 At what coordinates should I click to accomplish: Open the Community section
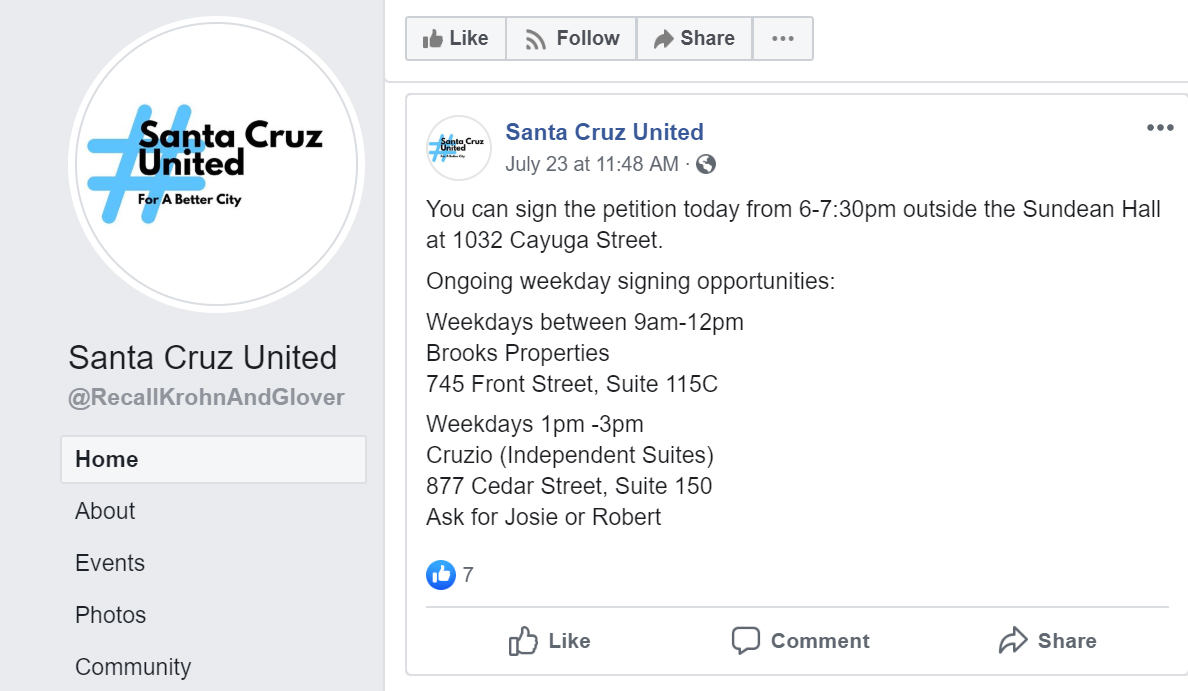click(133, 667)
